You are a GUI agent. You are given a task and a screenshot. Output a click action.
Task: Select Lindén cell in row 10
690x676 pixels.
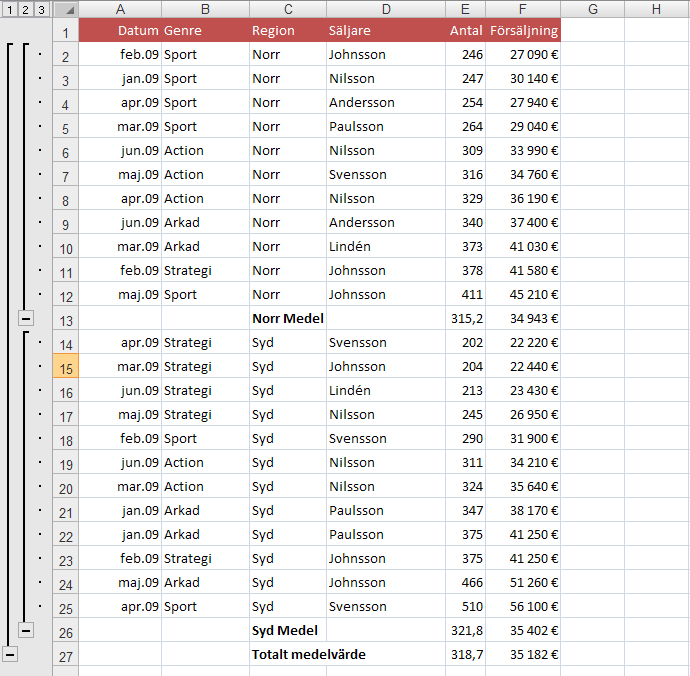coord(386,246)
